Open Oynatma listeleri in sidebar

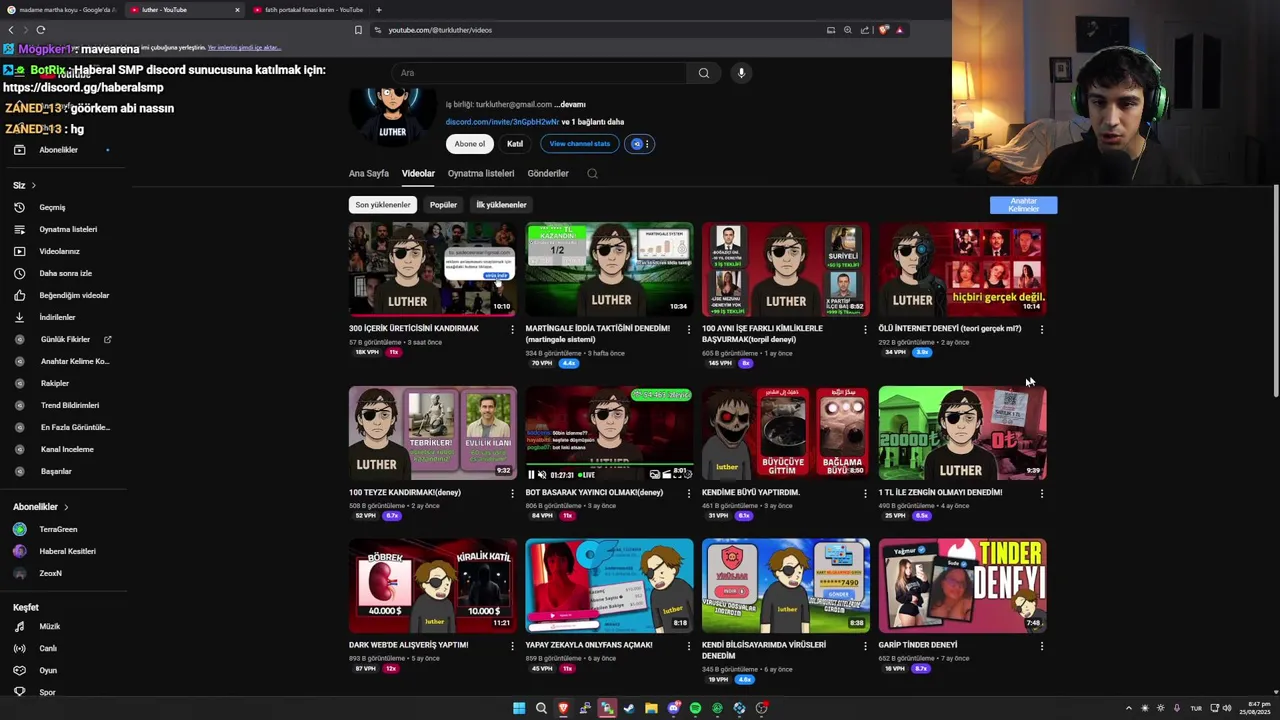point(68,229)
